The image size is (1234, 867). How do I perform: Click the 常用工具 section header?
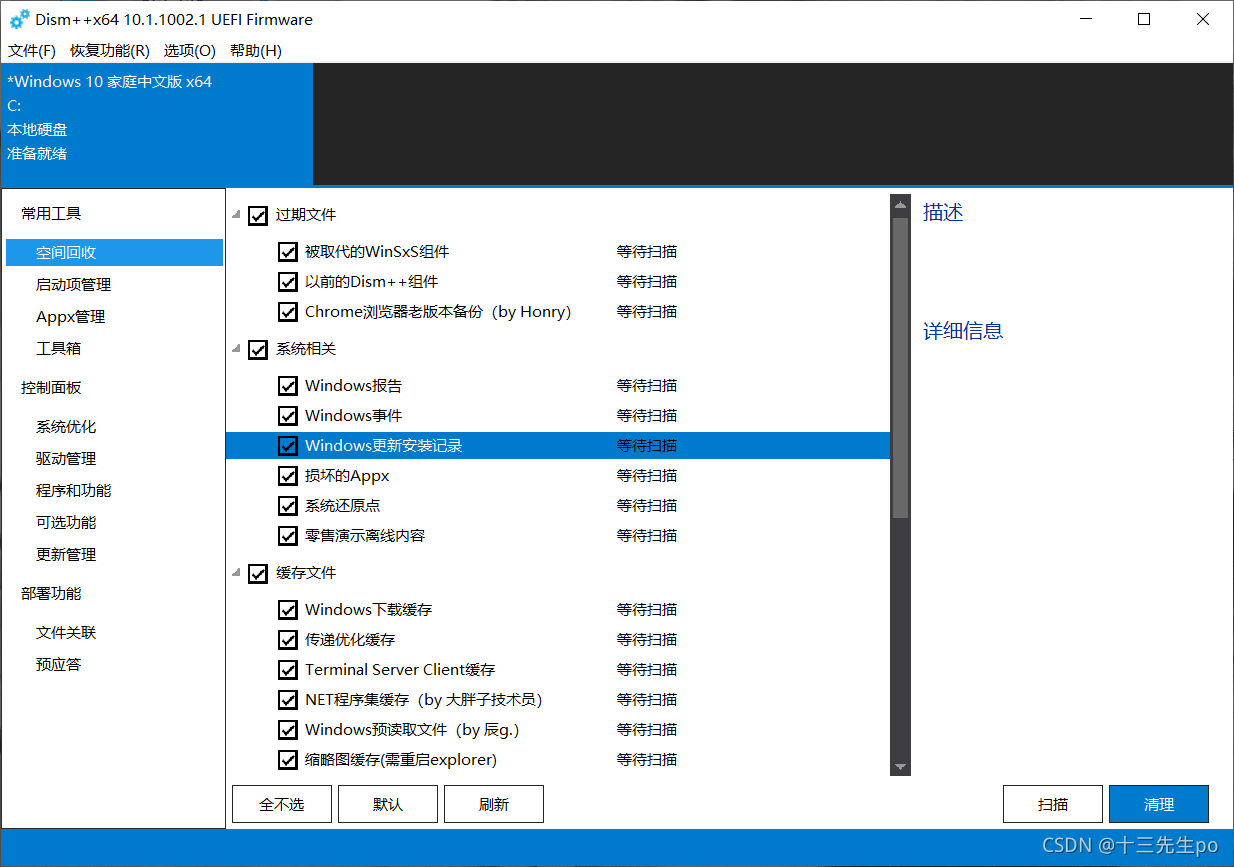tap(51, 214)
